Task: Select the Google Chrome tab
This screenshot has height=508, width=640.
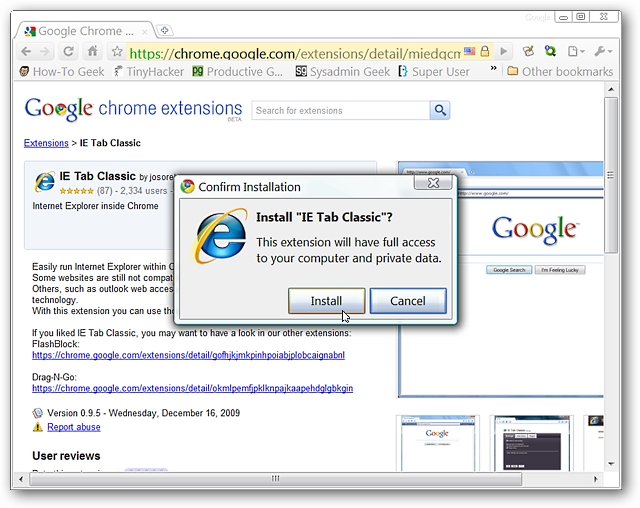Action: click(80, 30)
